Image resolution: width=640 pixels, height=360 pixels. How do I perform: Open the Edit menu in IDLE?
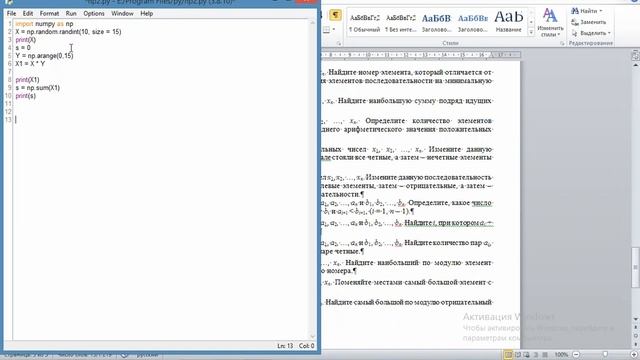tap(28, 13)
